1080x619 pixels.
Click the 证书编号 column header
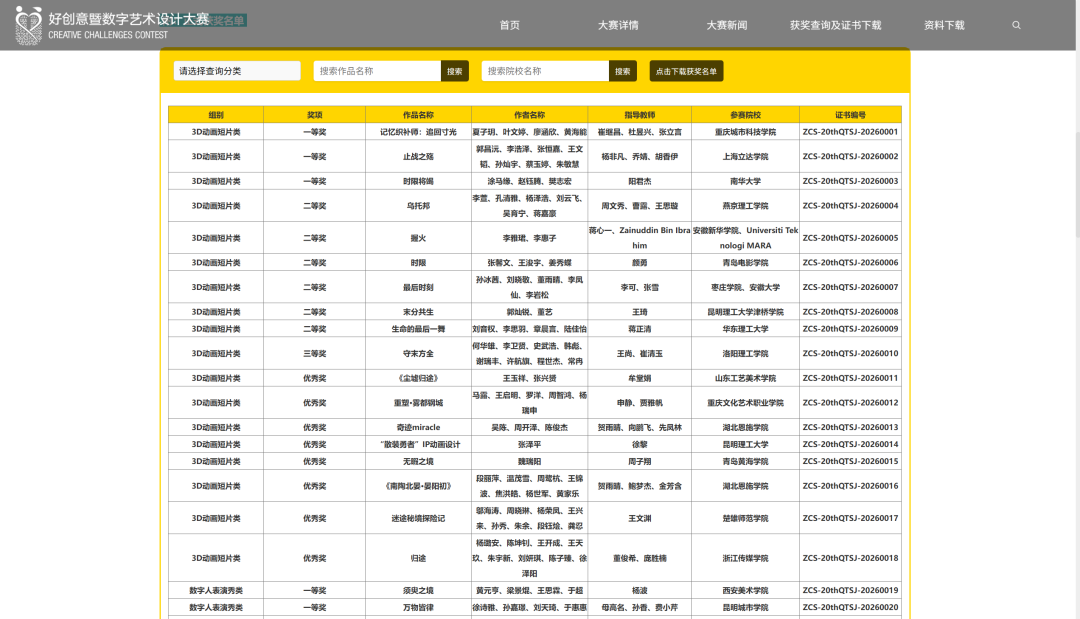(x=851, y=115)
